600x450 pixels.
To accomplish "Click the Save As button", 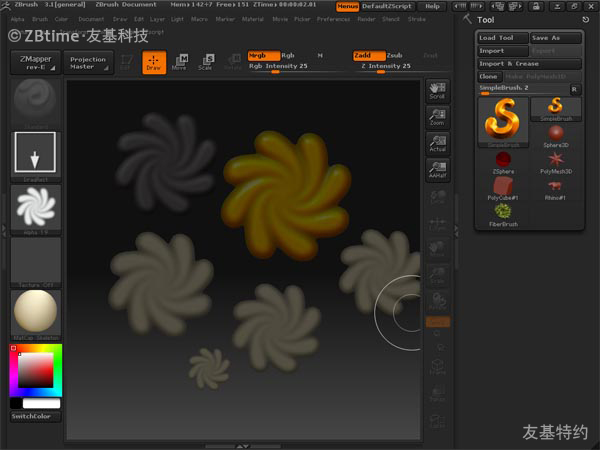I will pyautogui.click(x=556, y=38).
